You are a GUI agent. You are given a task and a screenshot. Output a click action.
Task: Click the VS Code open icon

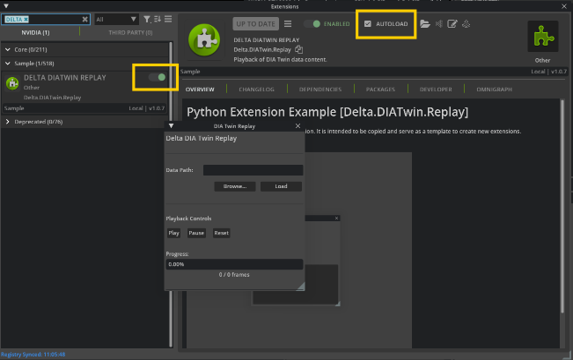[x=439, y=24]
